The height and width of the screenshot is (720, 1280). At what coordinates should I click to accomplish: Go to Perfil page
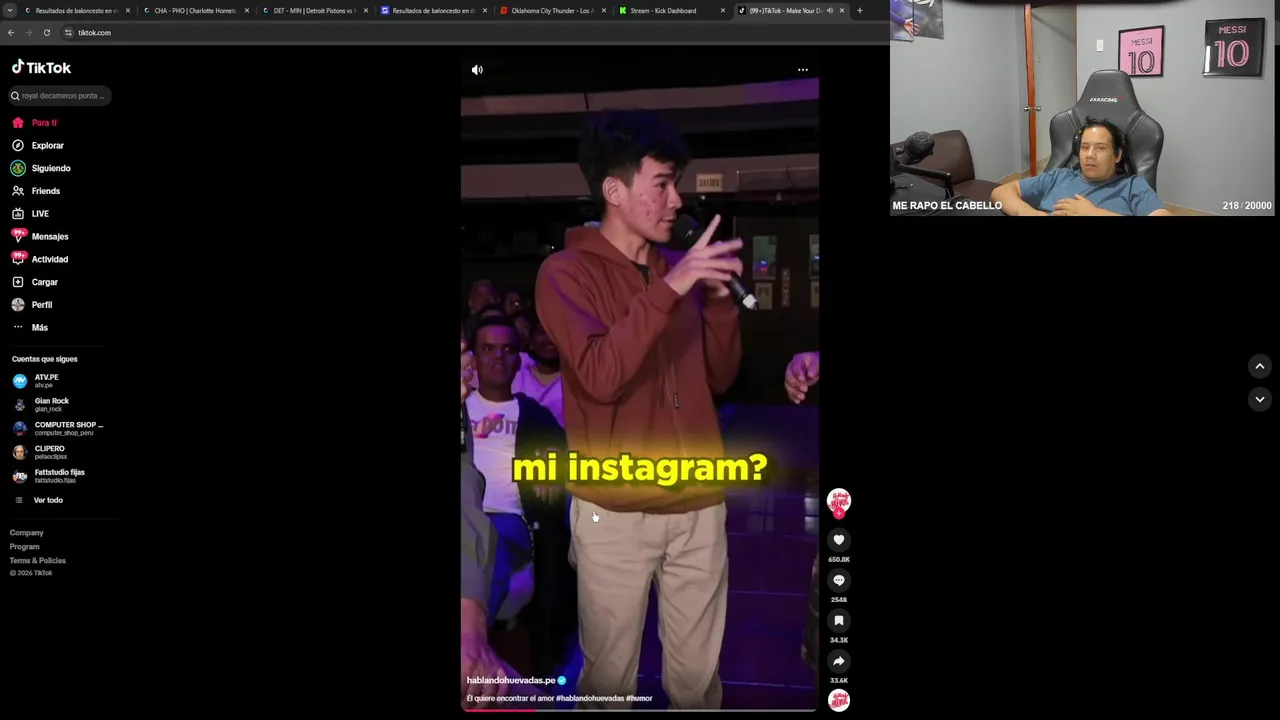click(x=32, y=305)
